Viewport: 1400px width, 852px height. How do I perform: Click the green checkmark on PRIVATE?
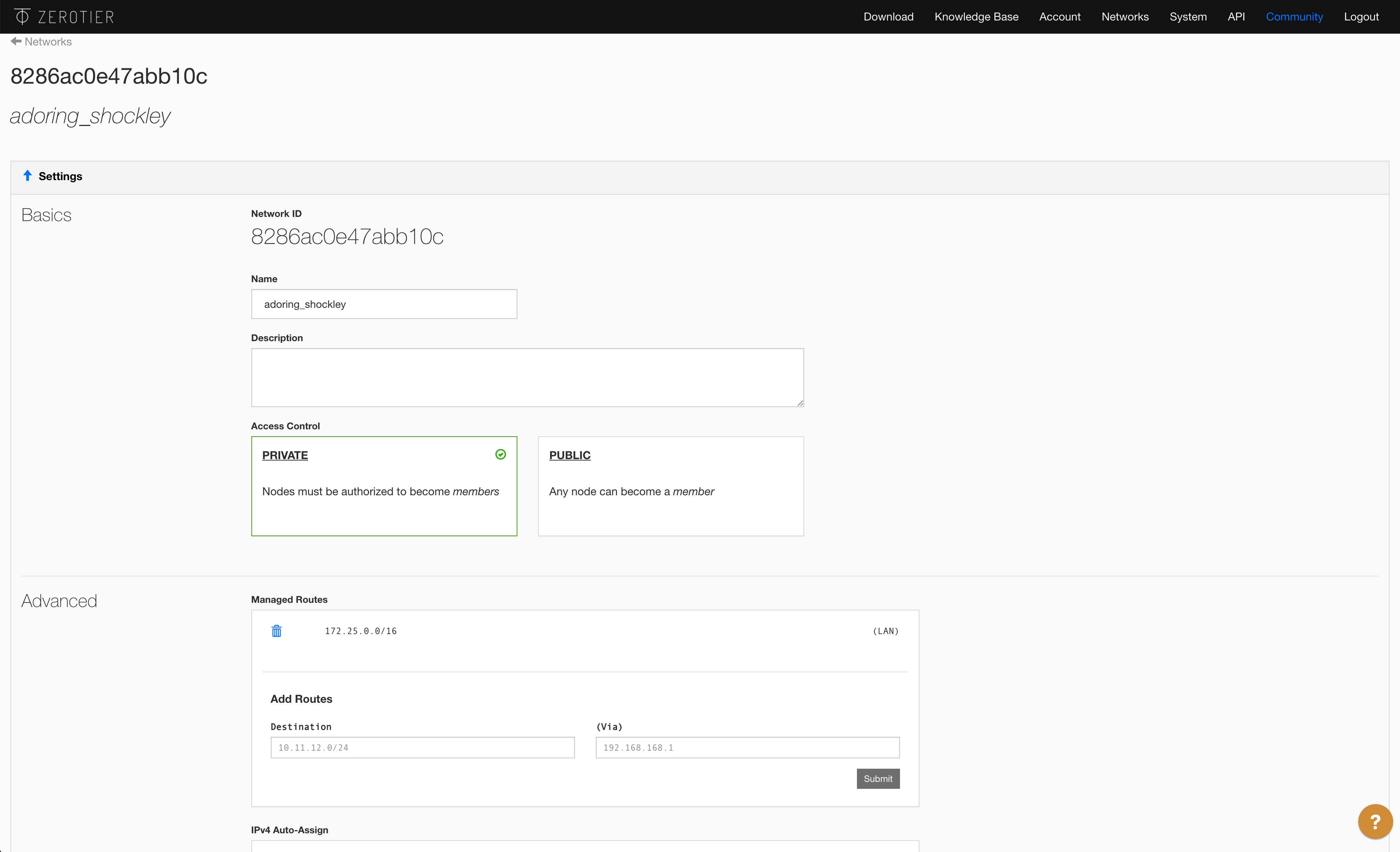pos(500,454)
